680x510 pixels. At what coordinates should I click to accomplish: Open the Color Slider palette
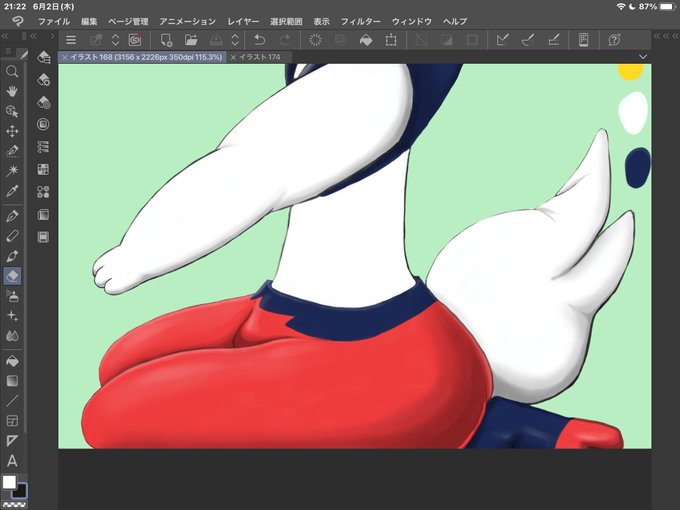click(x=43, y=147)
